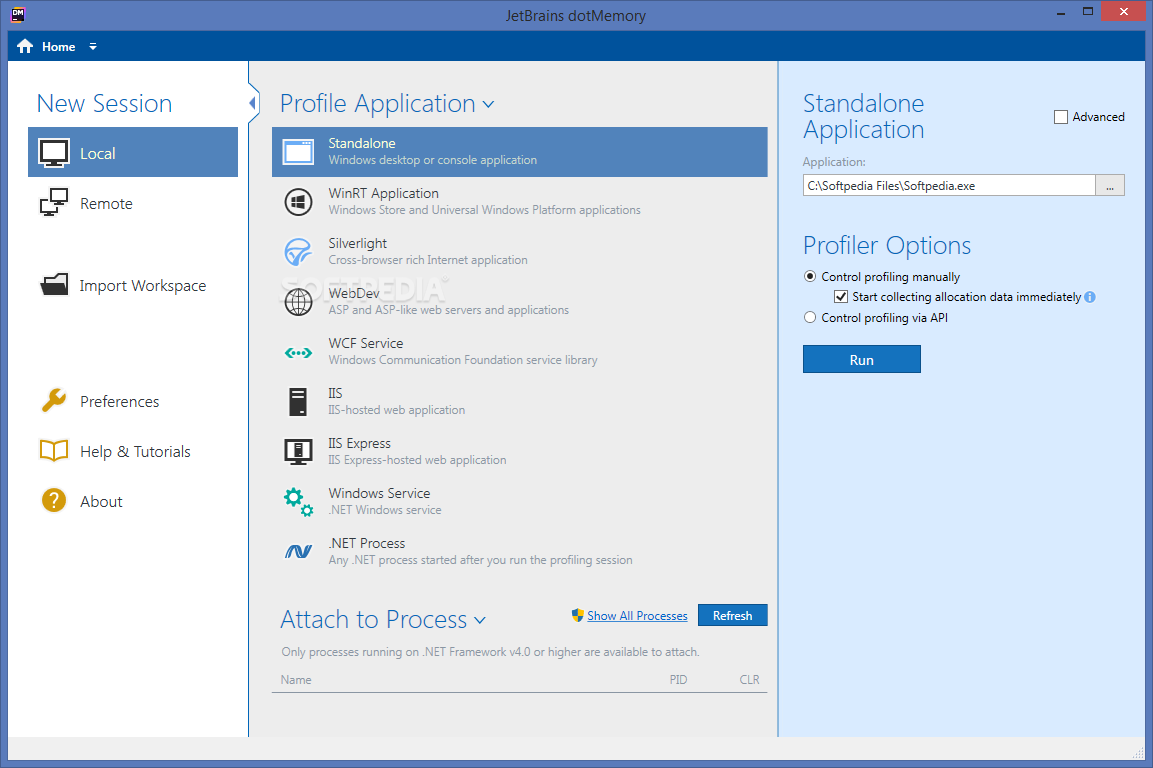This screenshot has width=1153, height=768.
Task: Expand the Attach to Process dropdown chevron
Action: pyautogui.click(x=480, y=621)
